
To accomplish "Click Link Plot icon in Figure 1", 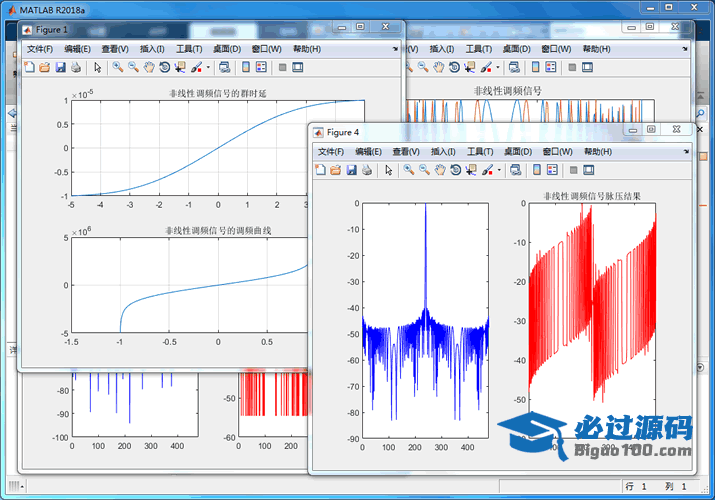I will 224,67.
